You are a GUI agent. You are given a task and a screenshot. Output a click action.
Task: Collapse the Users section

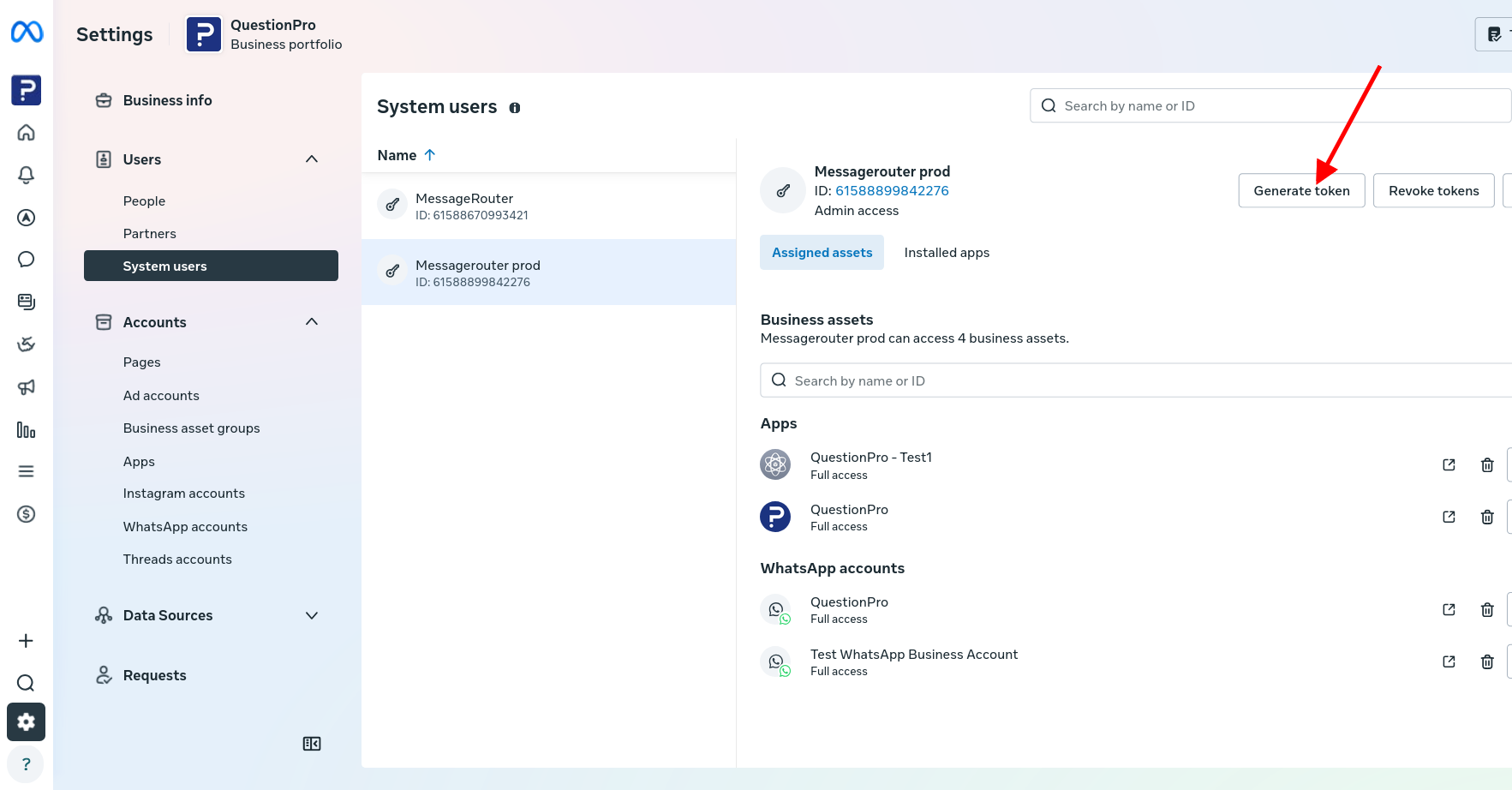tap(312, 159)
